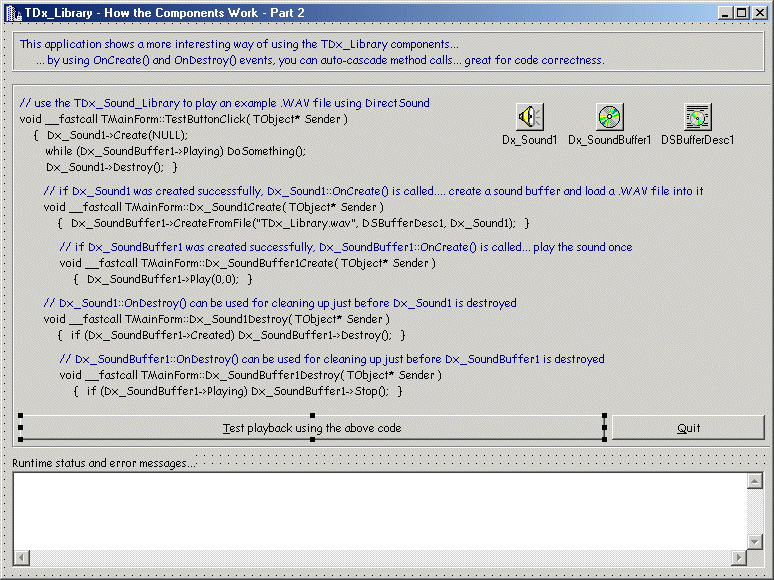The height and width of the screenshot is (580, 774).
Task: Select the Dx_SoundBuffer1Destroy code sample text
Action: pos(250,375)
